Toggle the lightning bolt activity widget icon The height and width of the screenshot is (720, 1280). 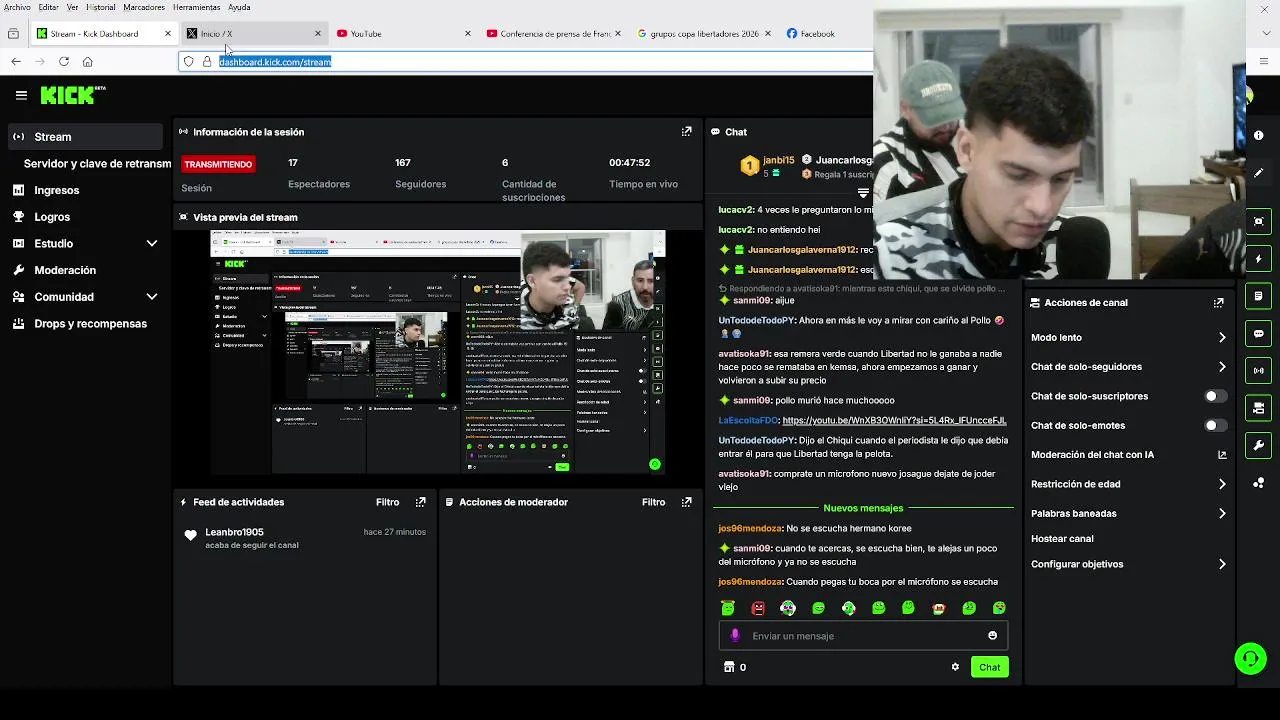tap(1258, 259)
